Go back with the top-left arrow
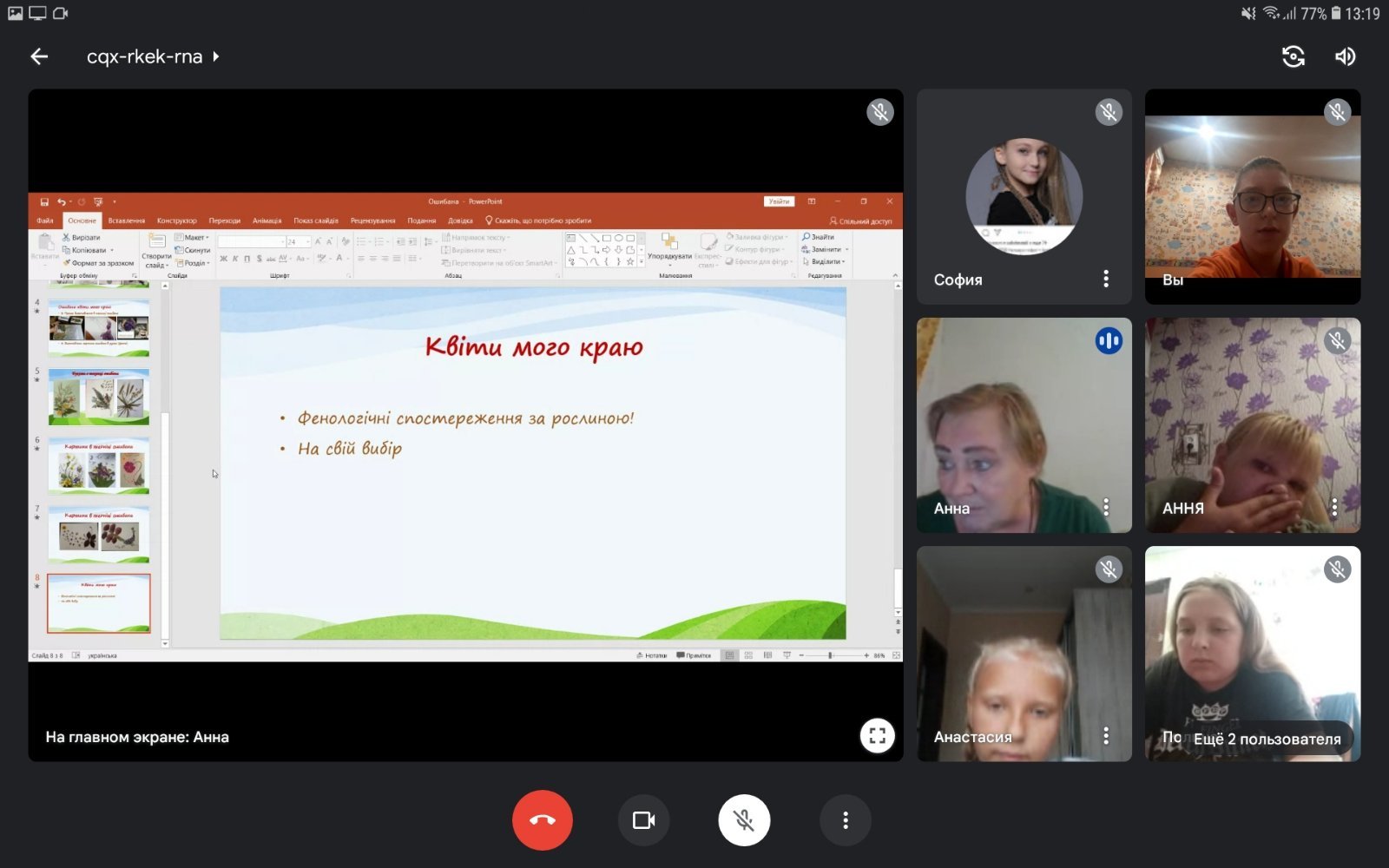This screenshot has height=868, width=1389. click(x=39, y=56)
